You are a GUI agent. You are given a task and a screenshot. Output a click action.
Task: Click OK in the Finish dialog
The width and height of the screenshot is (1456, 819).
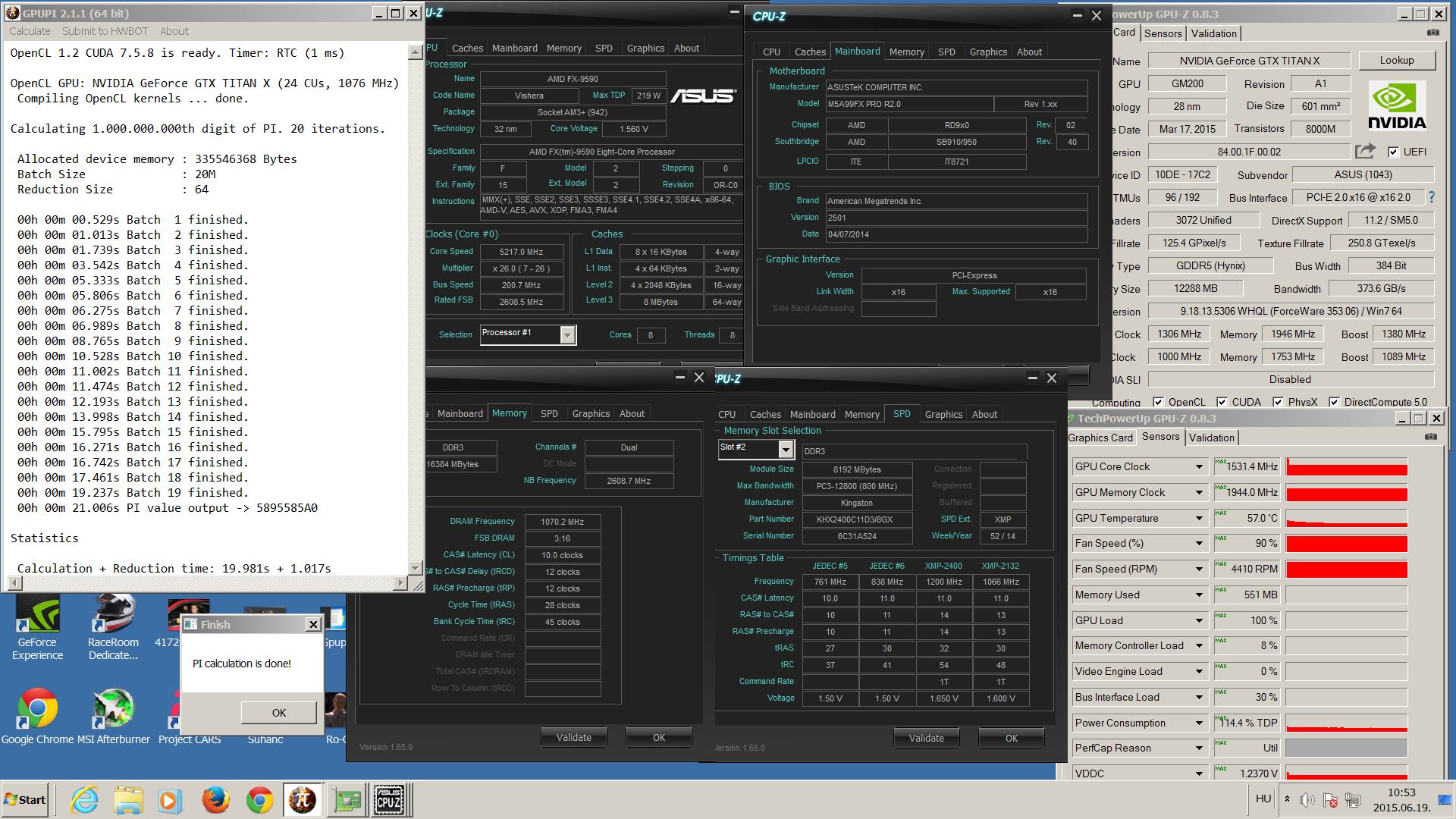pos(279,713)
